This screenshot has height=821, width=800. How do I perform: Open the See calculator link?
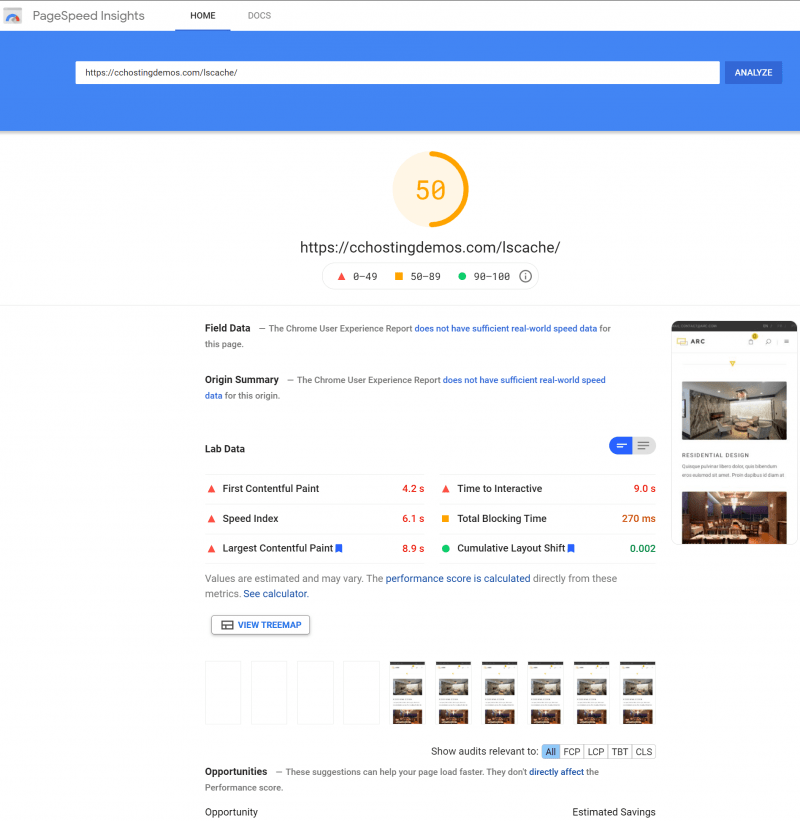(275, 593)
